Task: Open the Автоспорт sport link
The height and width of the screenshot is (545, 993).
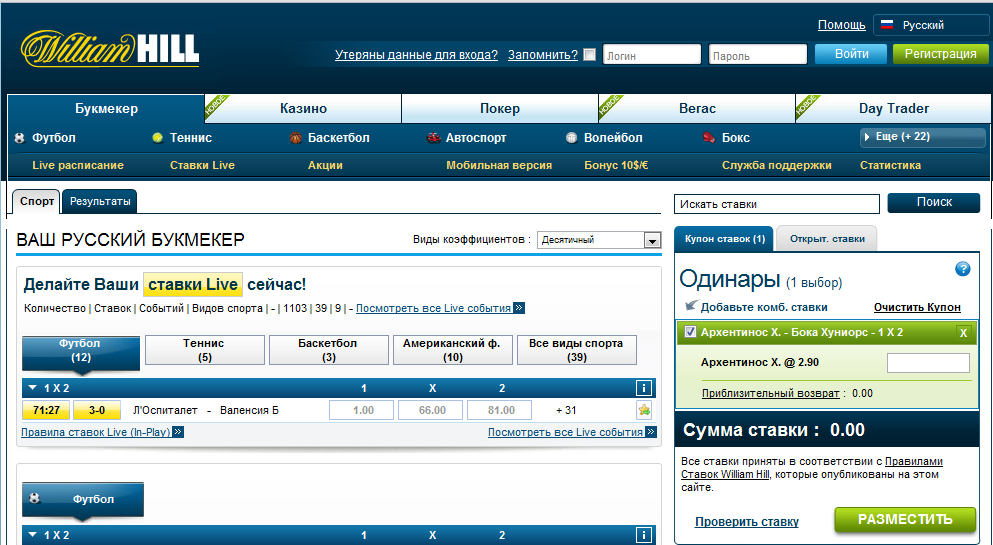Action: [x=467, y=138]
